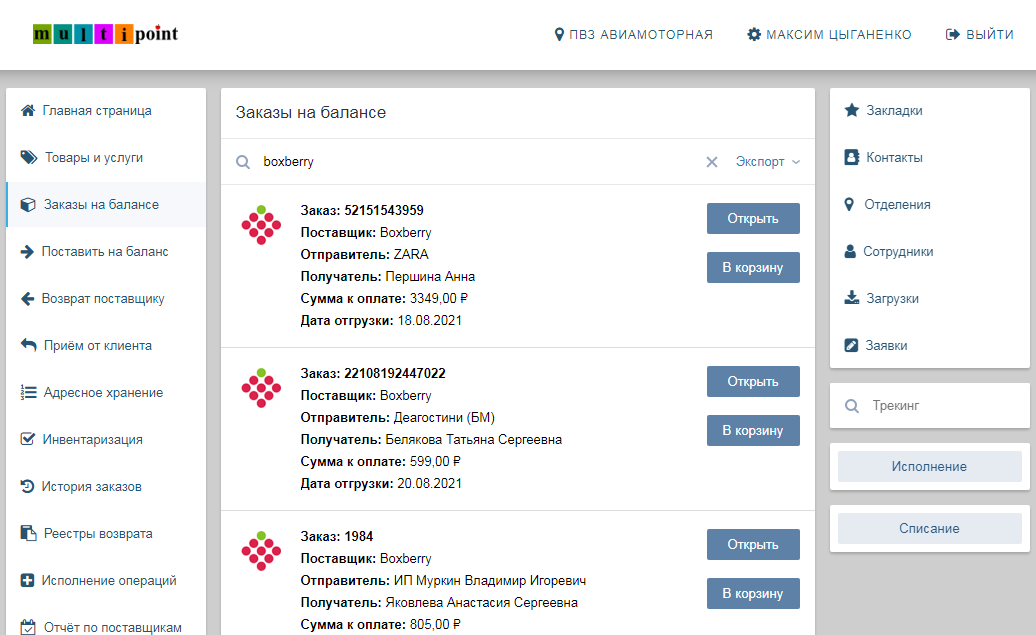
Task: Click the amount 599,00 ₽
Action: (435, 461)
